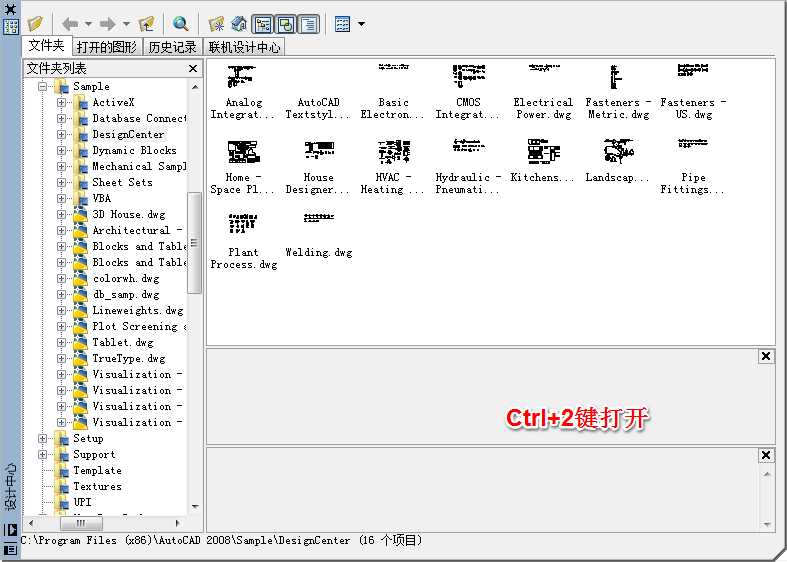Select colorwh.dwg in the tree

tap(126, 278)
